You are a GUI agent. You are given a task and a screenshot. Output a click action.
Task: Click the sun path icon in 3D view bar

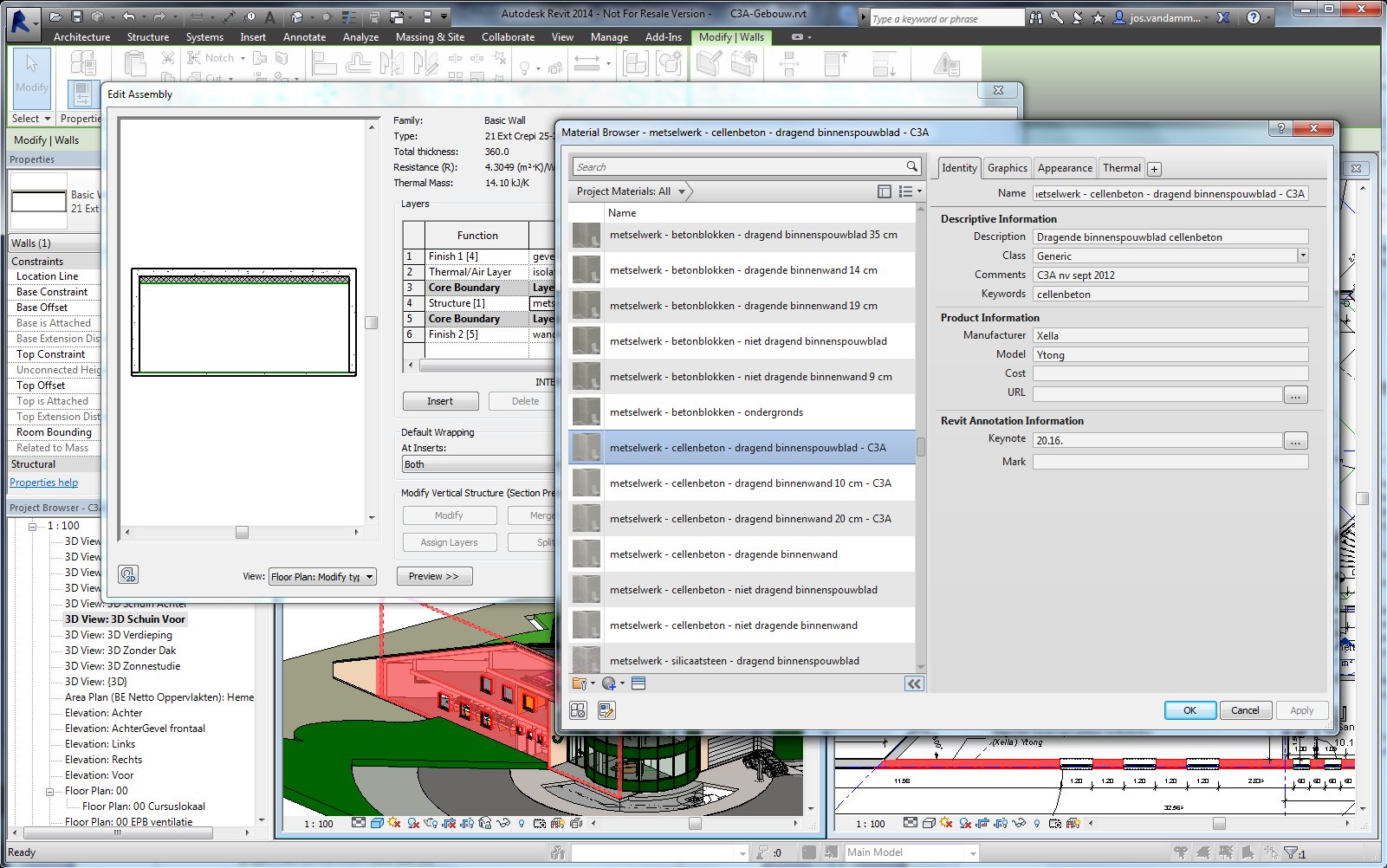click(x=395, y=823)
